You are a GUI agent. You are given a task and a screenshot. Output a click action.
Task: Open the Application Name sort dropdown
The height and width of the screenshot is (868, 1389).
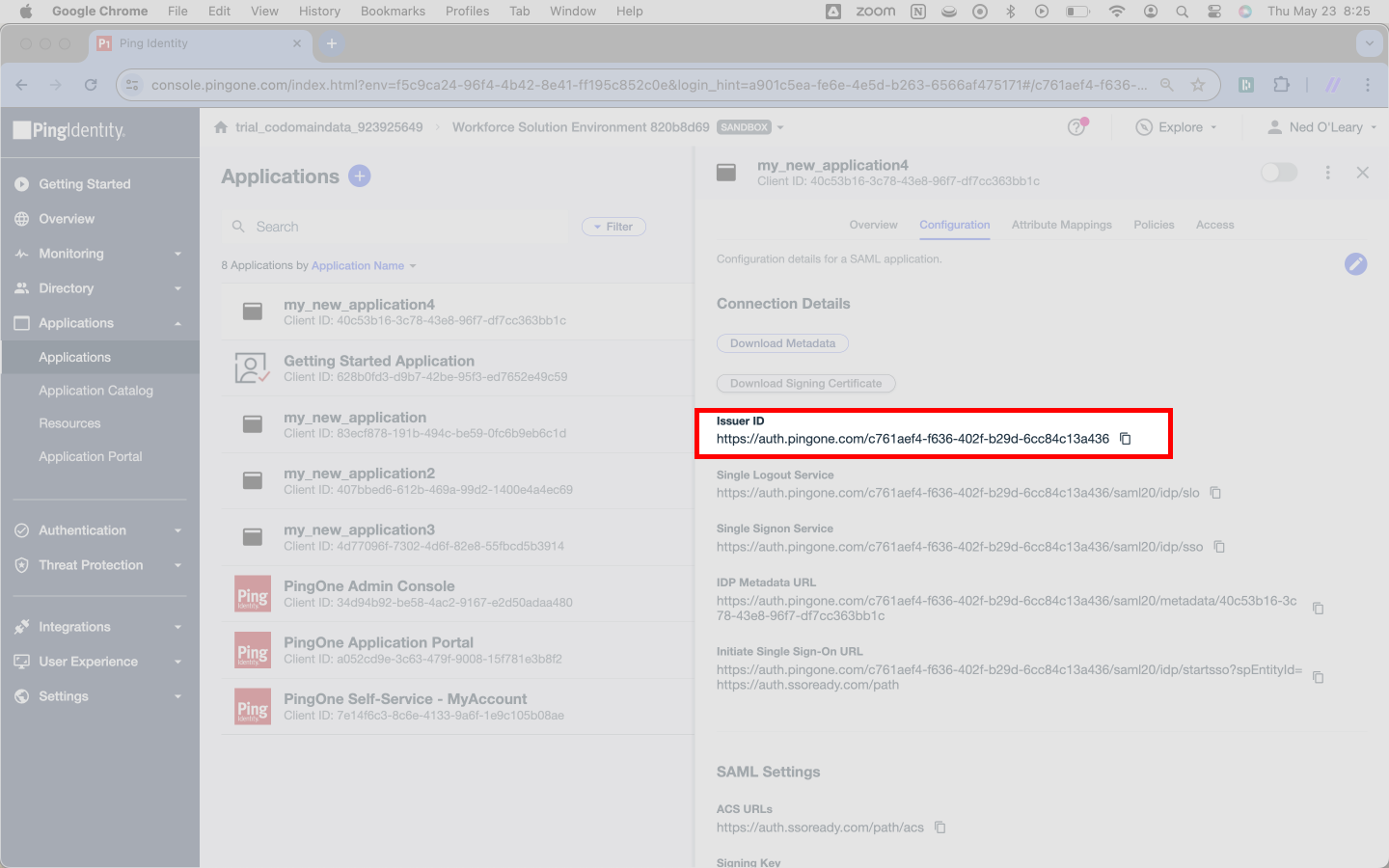click(364, 266)
